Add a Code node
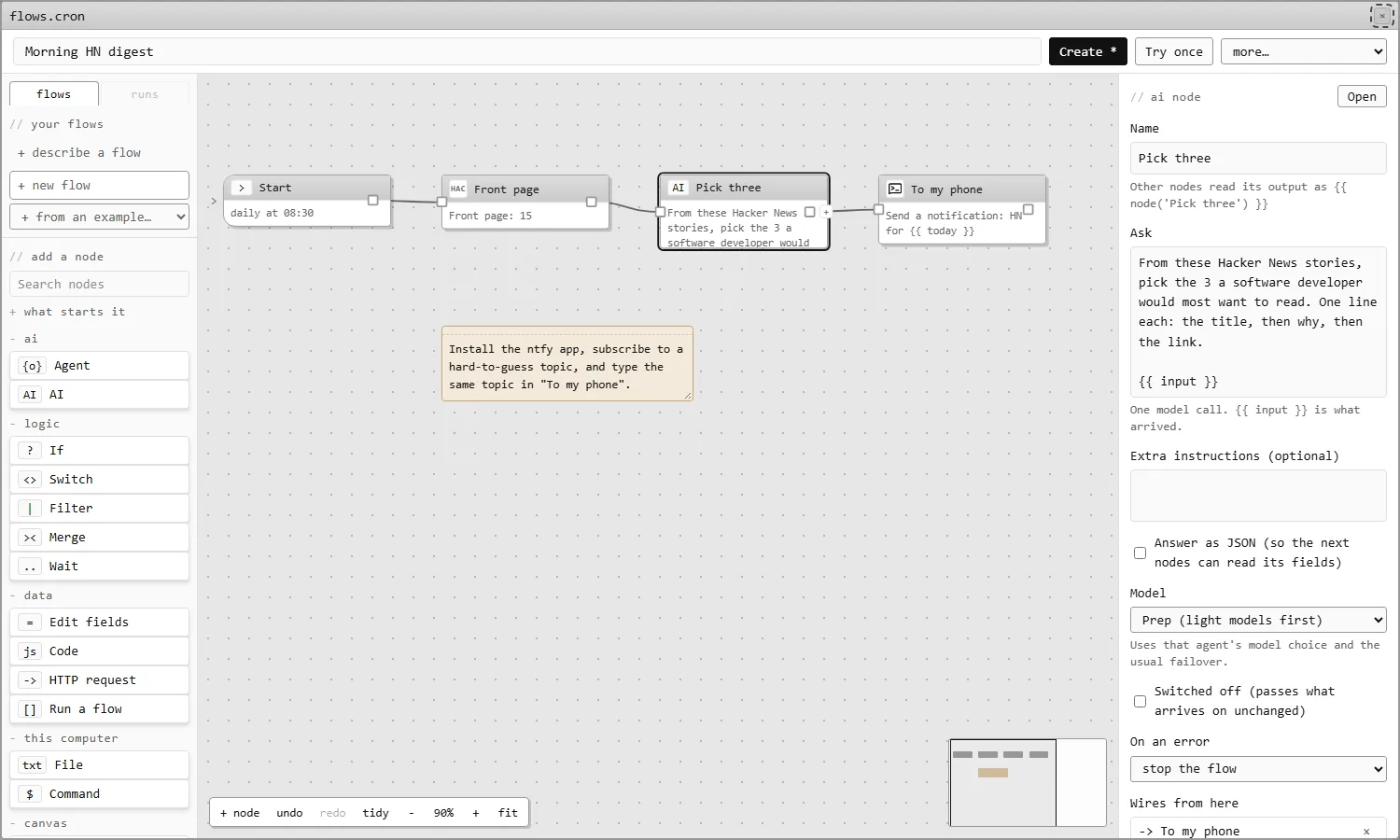 [99, 651]
